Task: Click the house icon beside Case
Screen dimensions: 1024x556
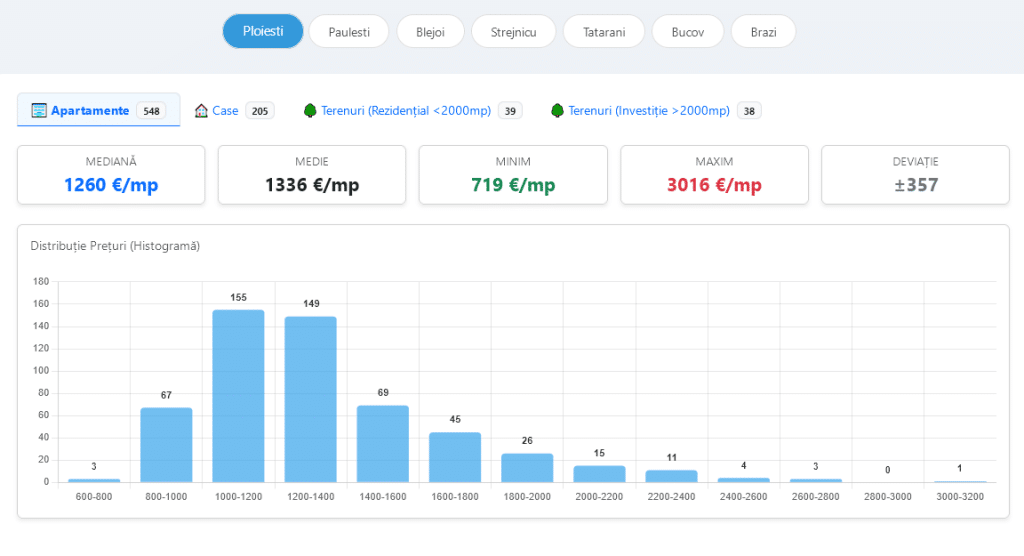Action: click(x=201, y=111)
